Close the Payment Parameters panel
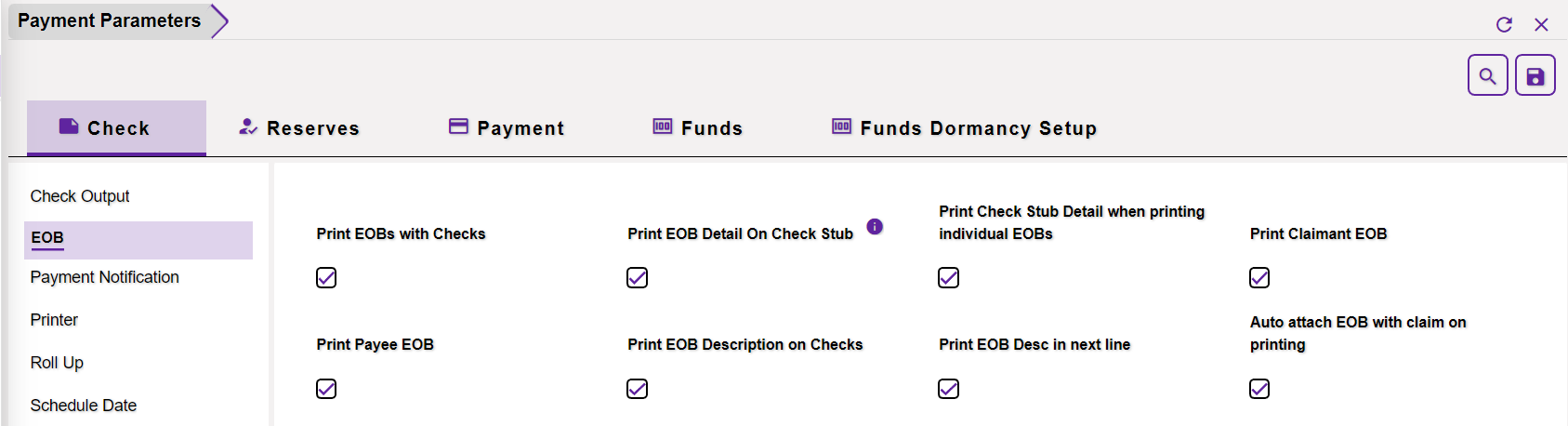 point(1541,25)
